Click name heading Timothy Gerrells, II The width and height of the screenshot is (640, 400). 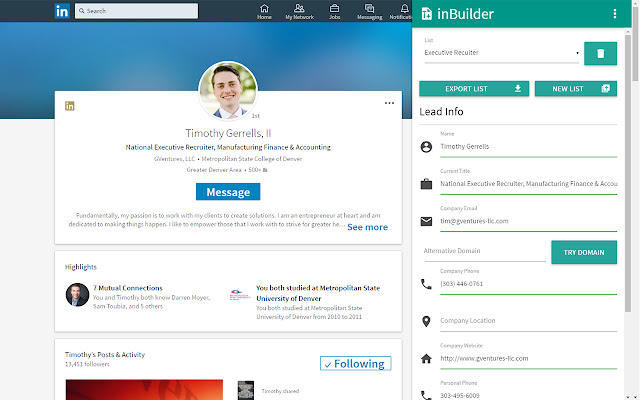(228, 133)
